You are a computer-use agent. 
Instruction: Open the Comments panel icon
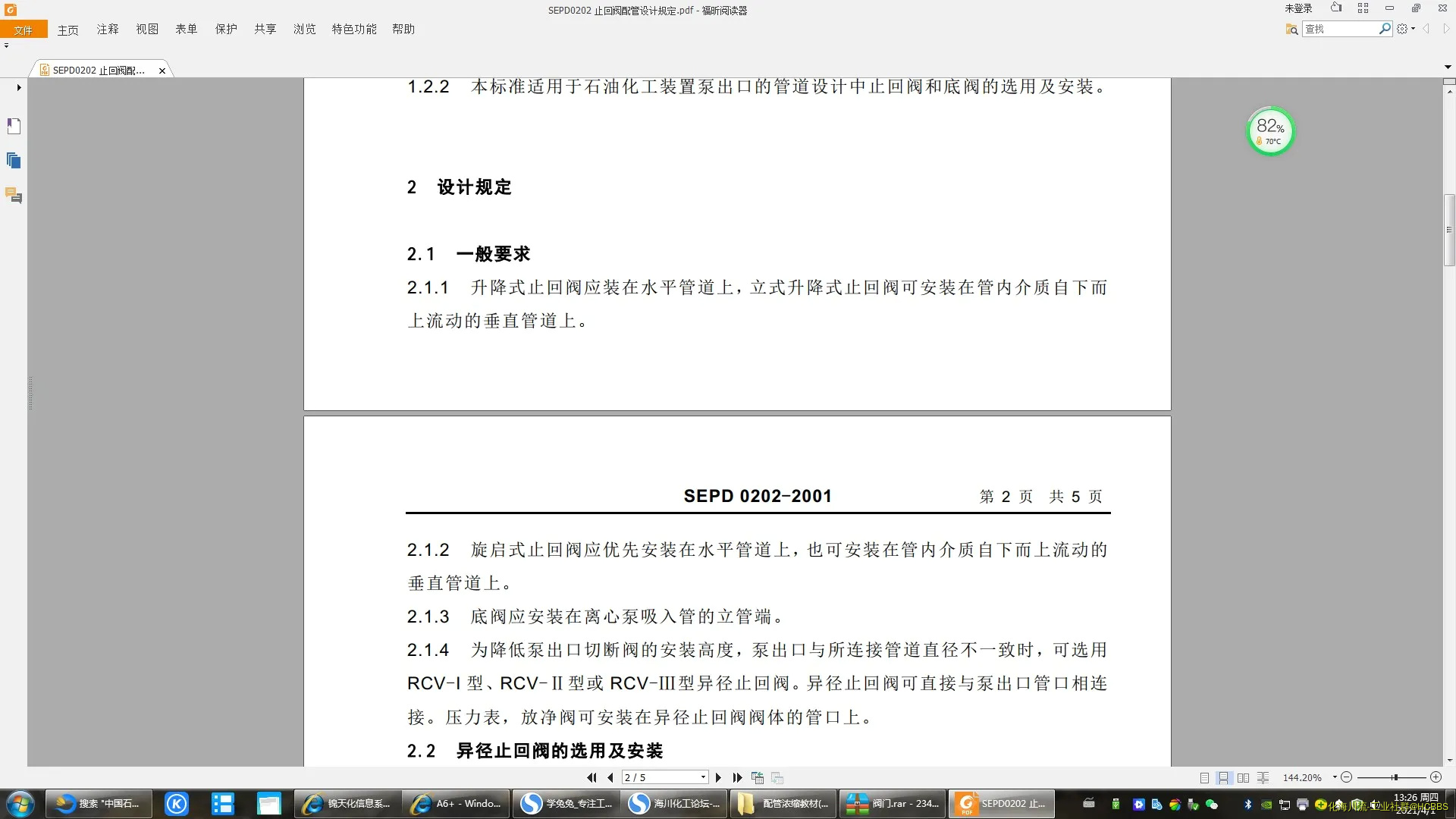tap(14, 196)
